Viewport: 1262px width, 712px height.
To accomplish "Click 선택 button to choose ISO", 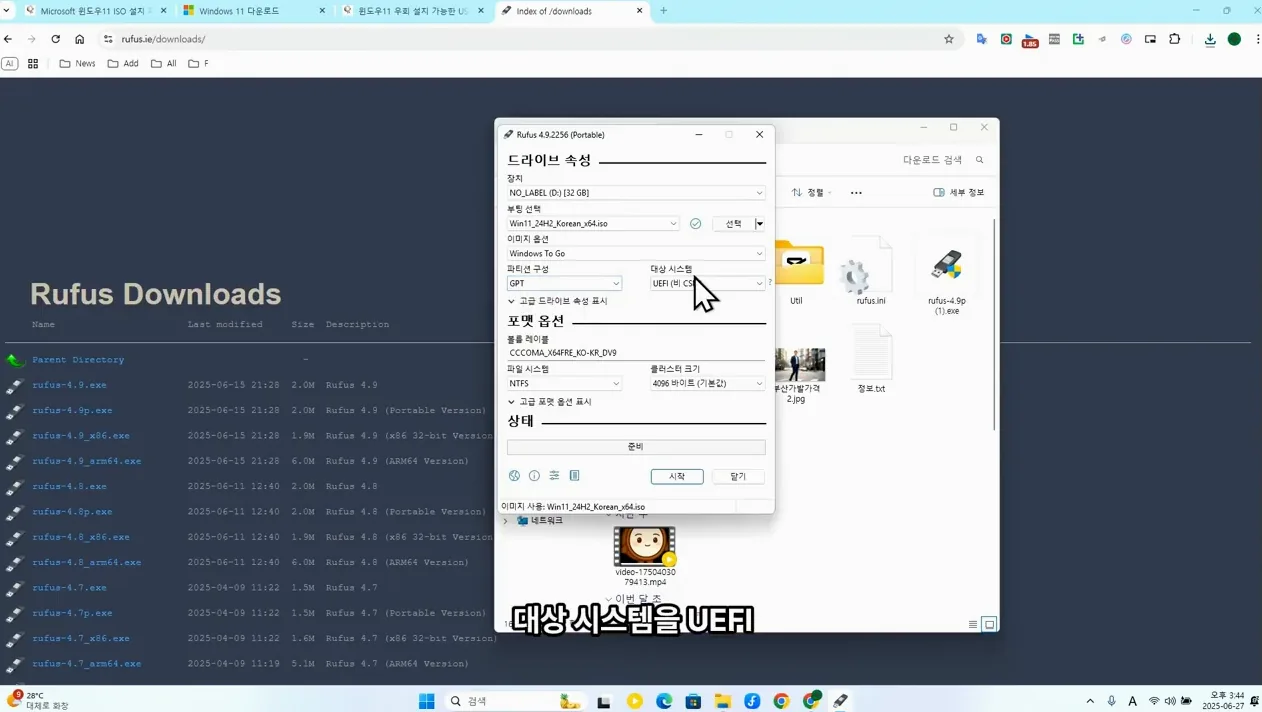I will pyautogui.click(x=733, y=224).
